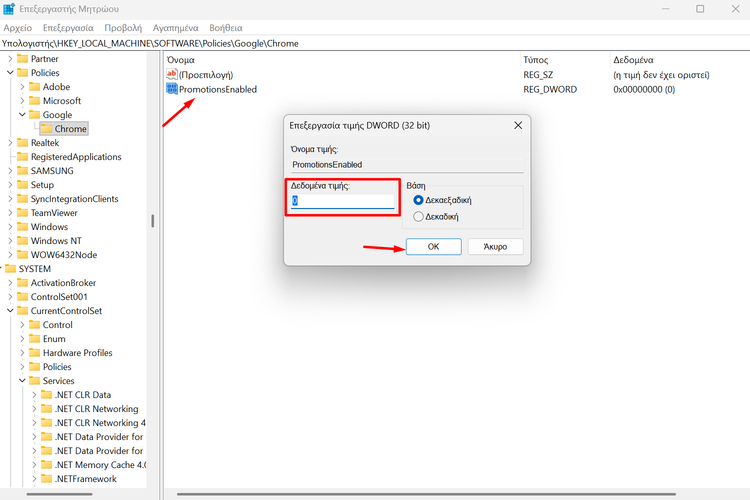This screenshot has height=500, width=750.
Task: Click the .NETFramework folder icon
Action: coord(46,478)
